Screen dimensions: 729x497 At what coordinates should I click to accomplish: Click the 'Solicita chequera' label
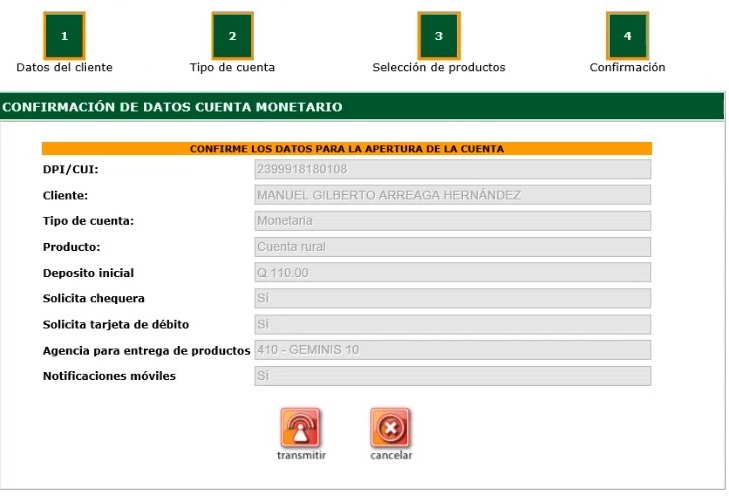pos(93,298)
